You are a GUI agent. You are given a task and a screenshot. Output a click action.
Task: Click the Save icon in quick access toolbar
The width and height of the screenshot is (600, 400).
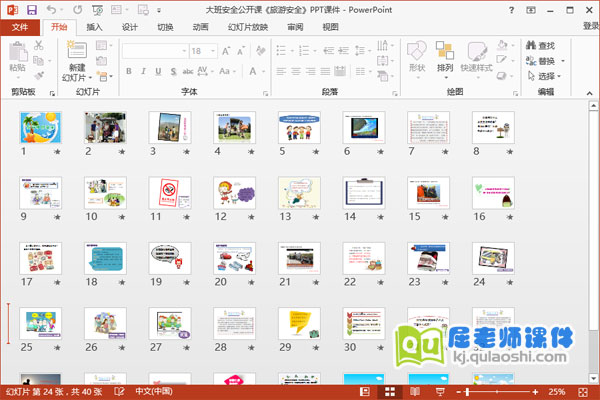pos(32,9)
